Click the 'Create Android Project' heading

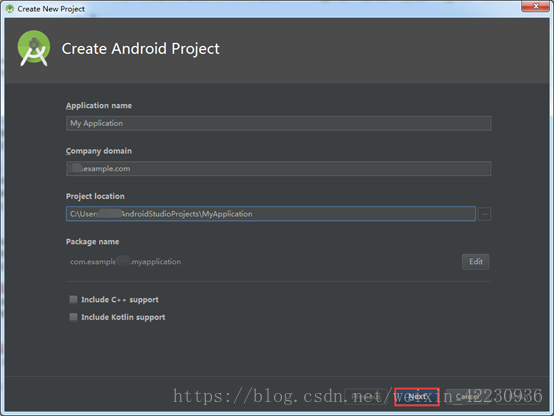[141, 49]
